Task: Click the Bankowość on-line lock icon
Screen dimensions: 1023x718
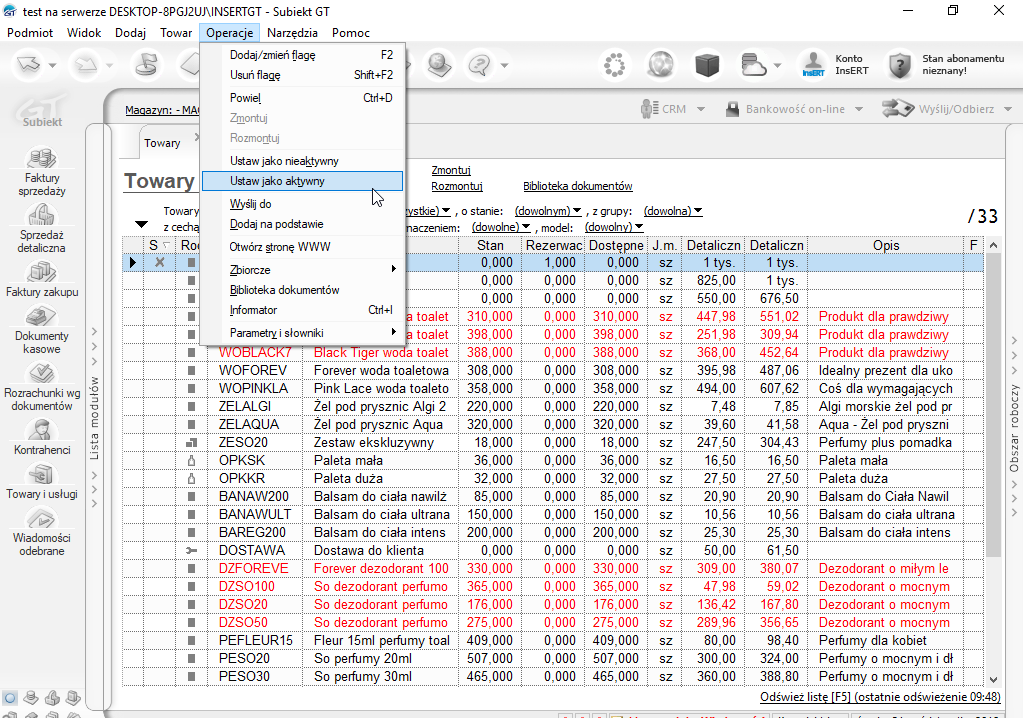Action: pyautogui.click(x=732, y=109)
